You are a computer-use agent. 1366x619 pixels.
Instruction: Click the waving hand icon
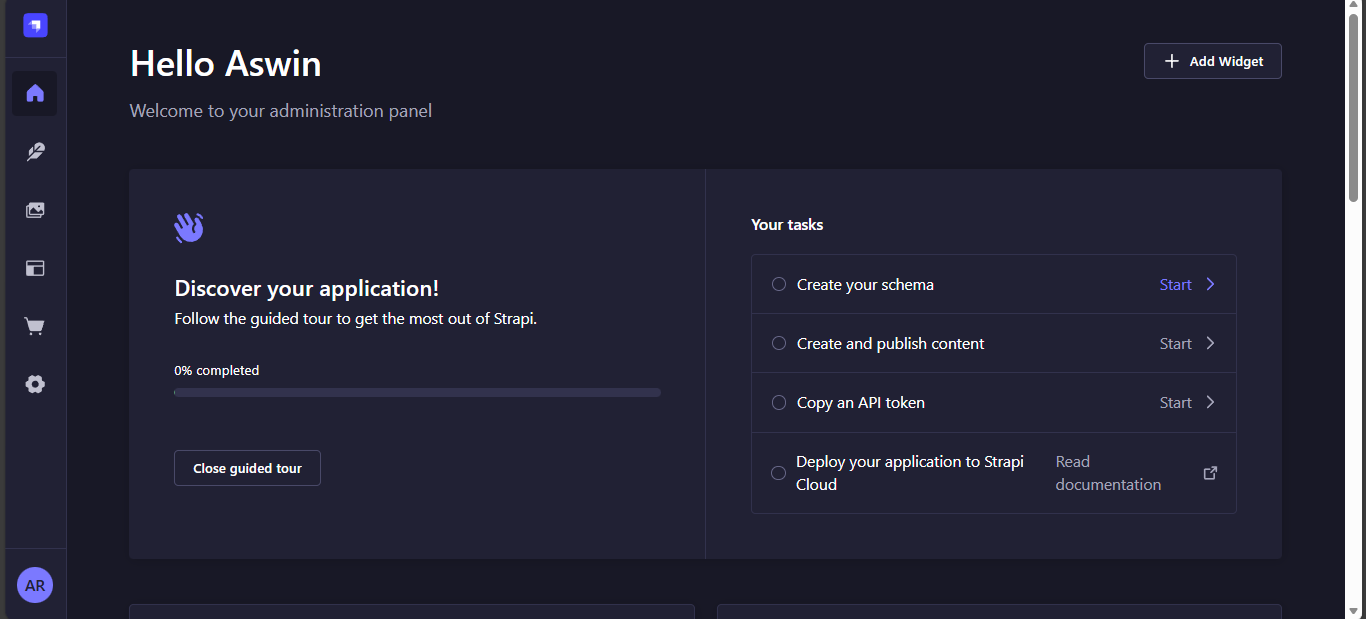tap(189, 228)
